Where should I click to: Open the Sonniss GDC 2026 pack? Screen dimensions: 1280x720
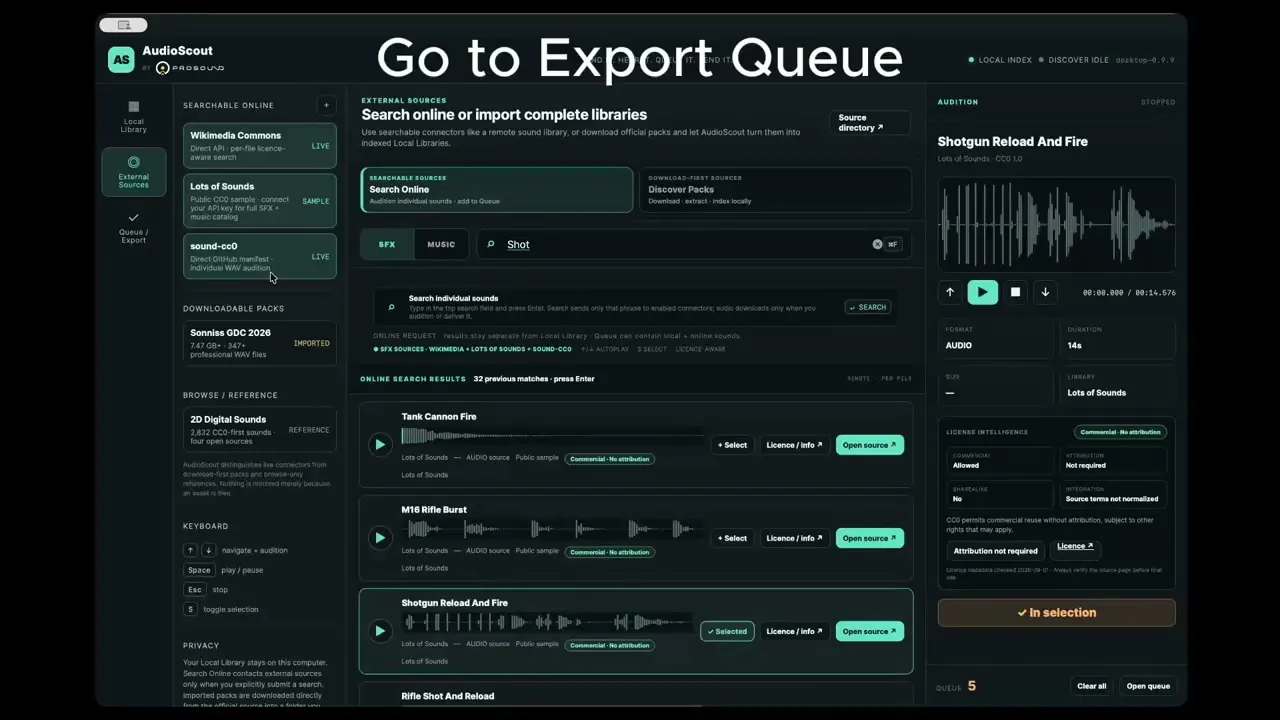tap(260, 343)
